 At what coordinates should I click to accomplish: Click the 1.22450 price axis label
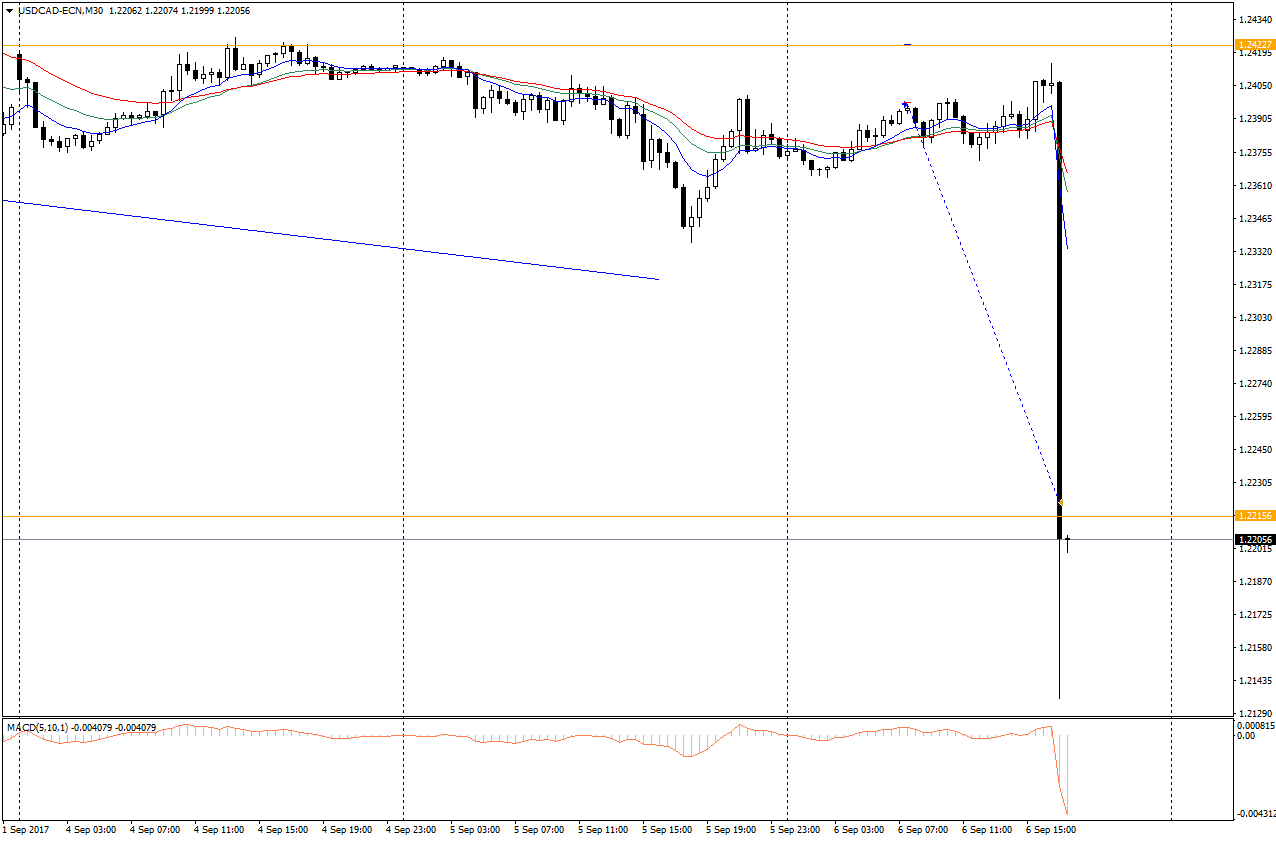pos(1255,449)
